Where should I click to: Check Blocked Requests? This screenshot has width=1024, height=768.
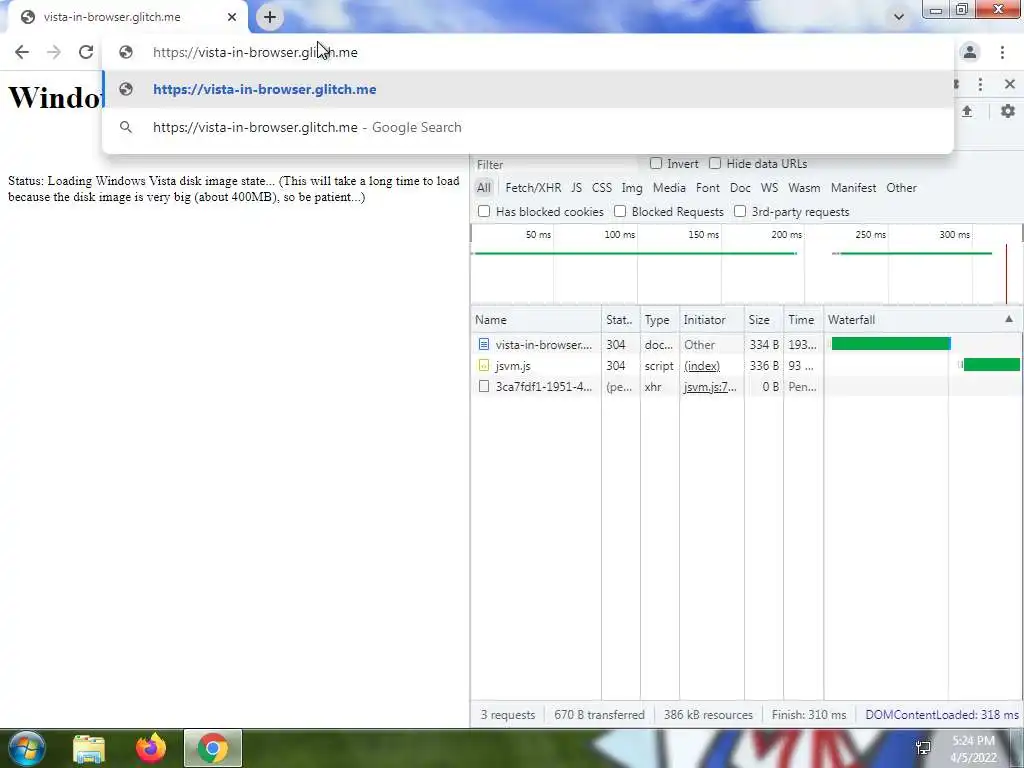(620, 212)
